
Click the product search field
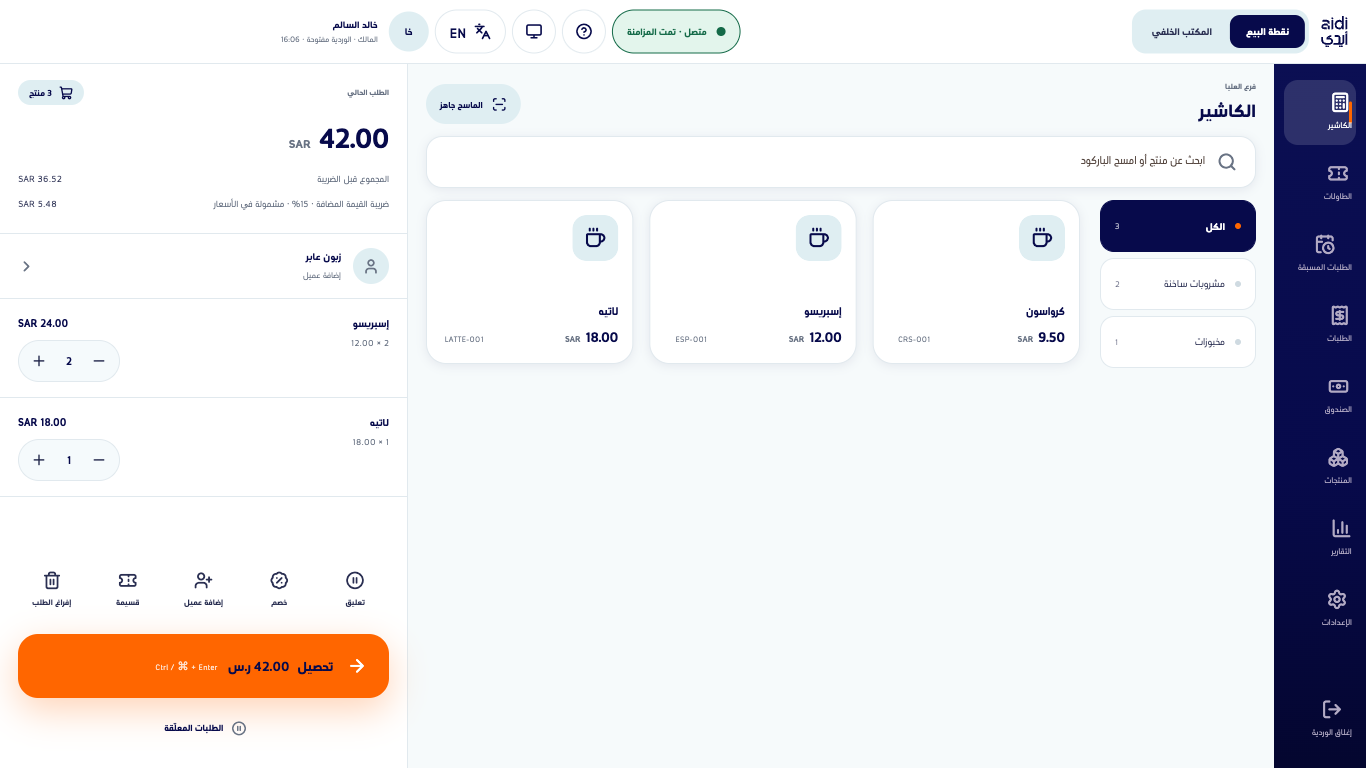click(841, 162)
